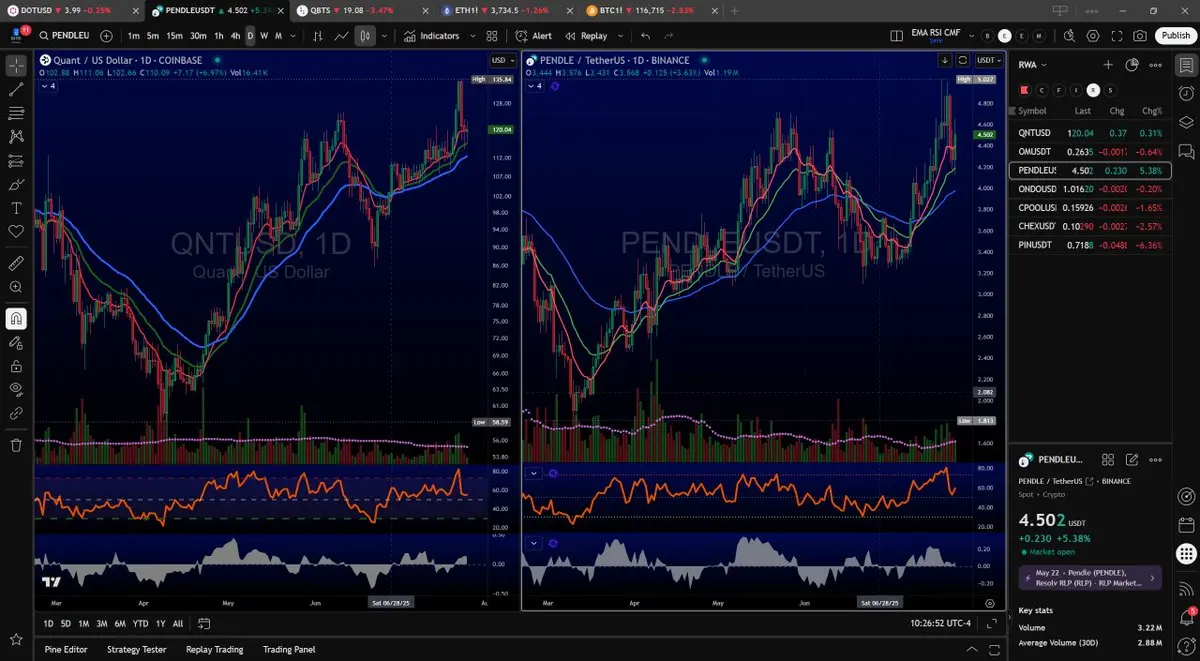Image resolution: width=1200 pixels, height=661 pixels.
Task: Create an Alert
Action: click(x=534, y=36)
